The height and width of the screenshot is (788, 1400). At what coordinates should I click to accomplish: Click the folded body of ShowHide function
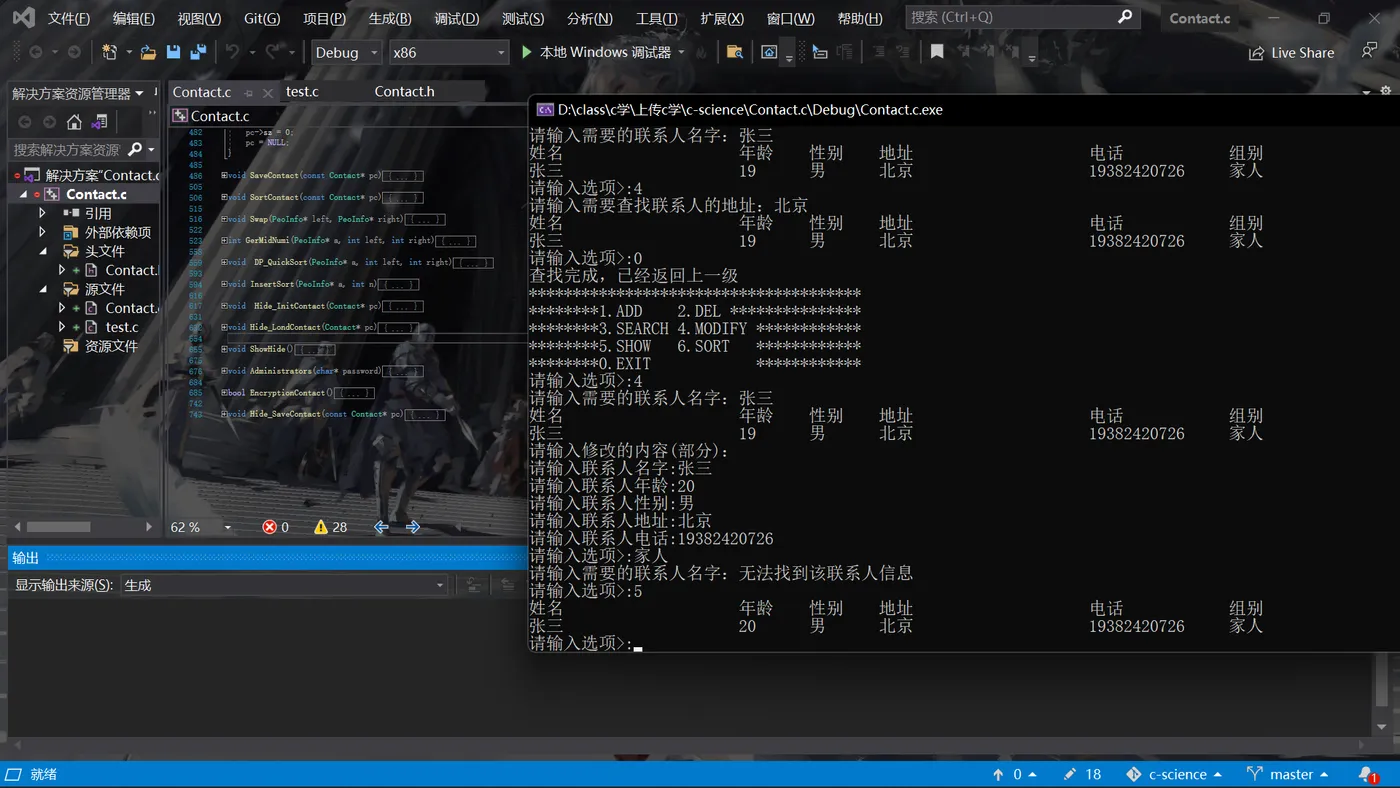314,350
